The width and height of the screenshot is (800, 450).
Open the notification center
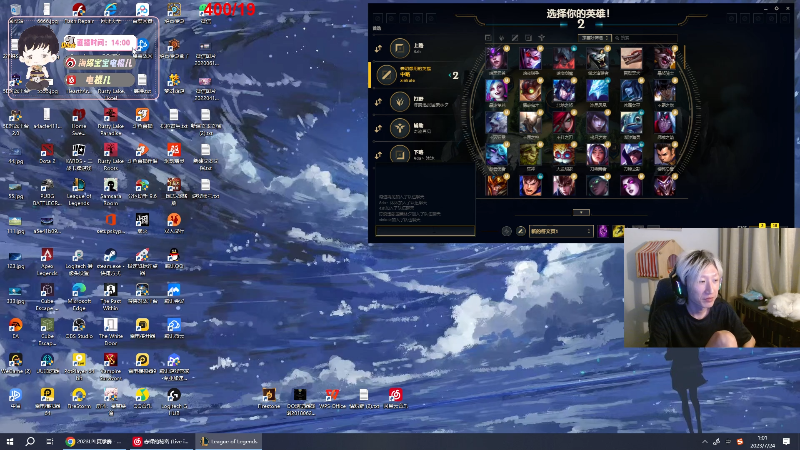click(786, 441)
